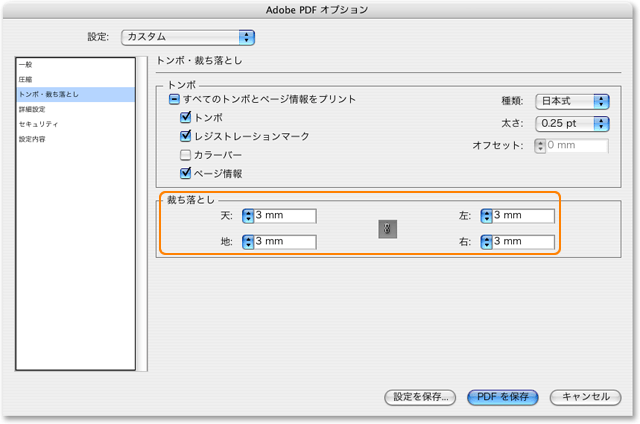Disable the レジストレーションマーク checkbox
This screenshot has height=424, width=640.
pos(185,136)
